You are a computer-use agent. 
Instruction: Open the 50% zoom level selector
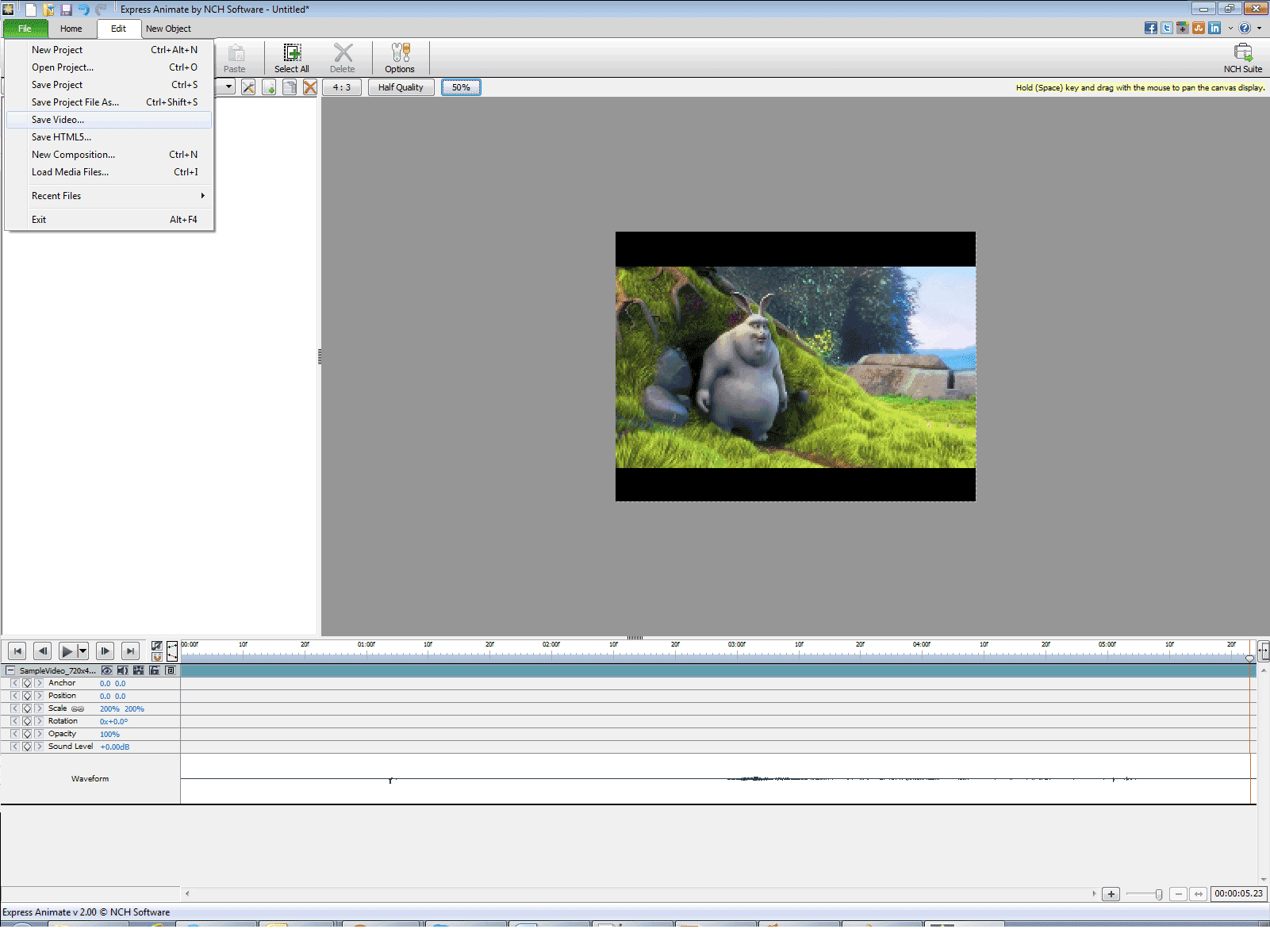tap(461, 87)
